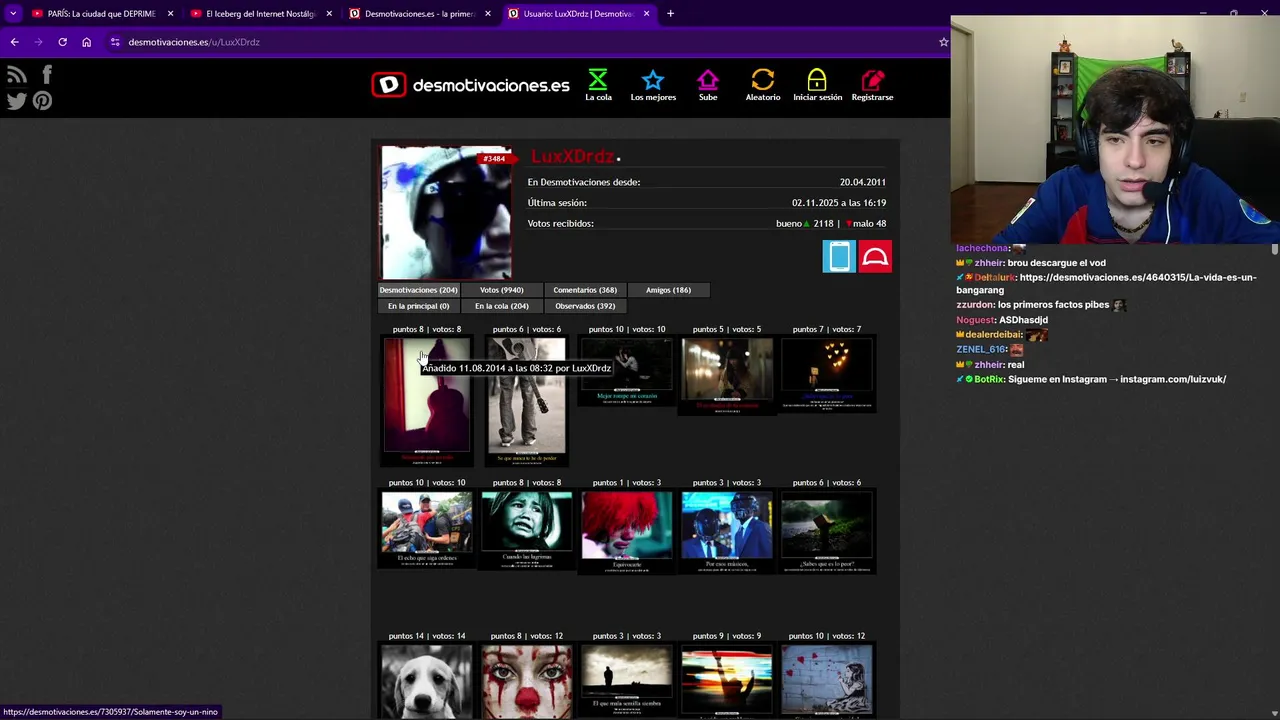Open the LuxXDrdz hooded avatar image
The height and width of the screenshot is (720, 1280).
446,212
